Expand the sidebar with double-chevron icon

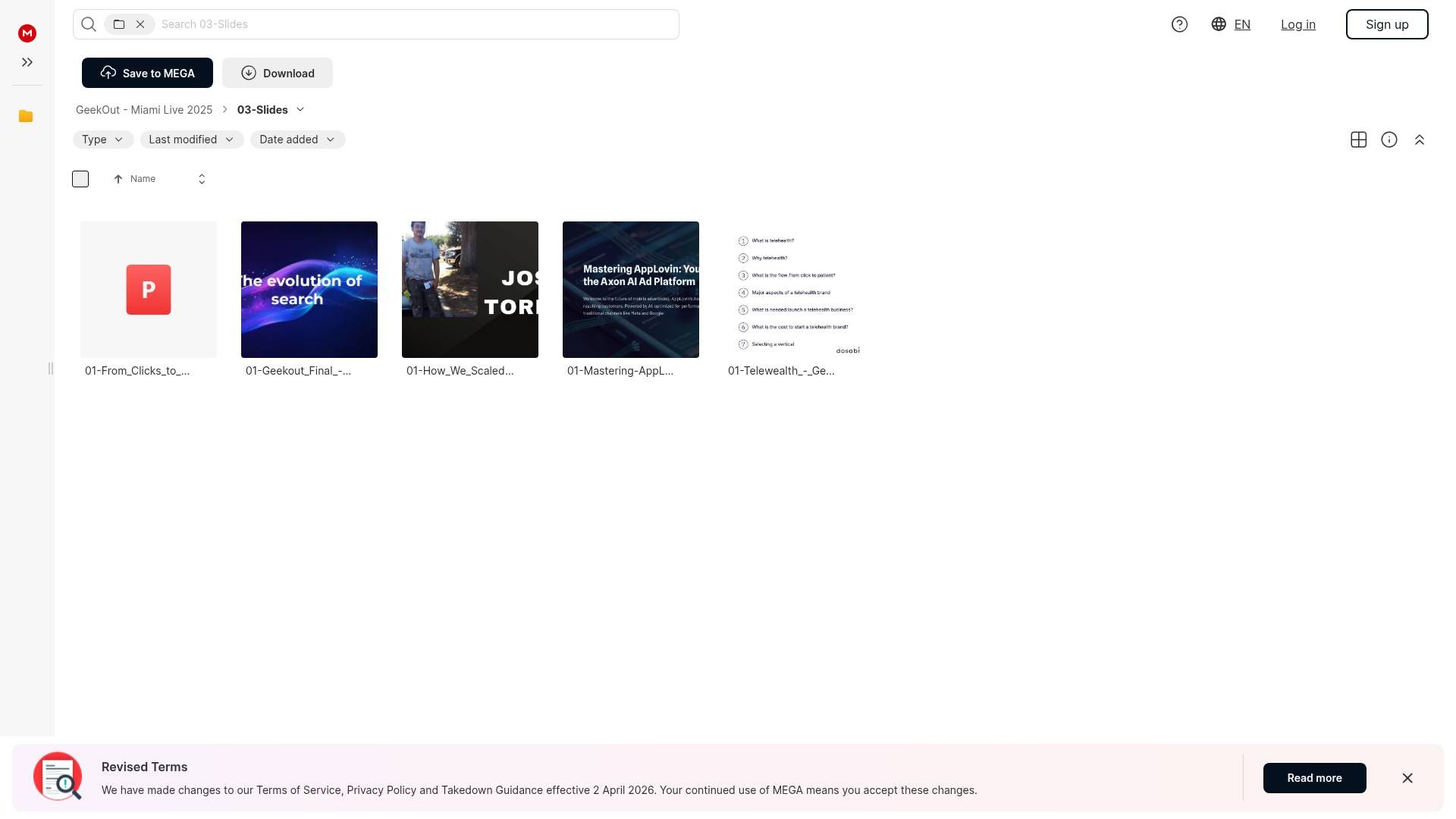[27, 62]
